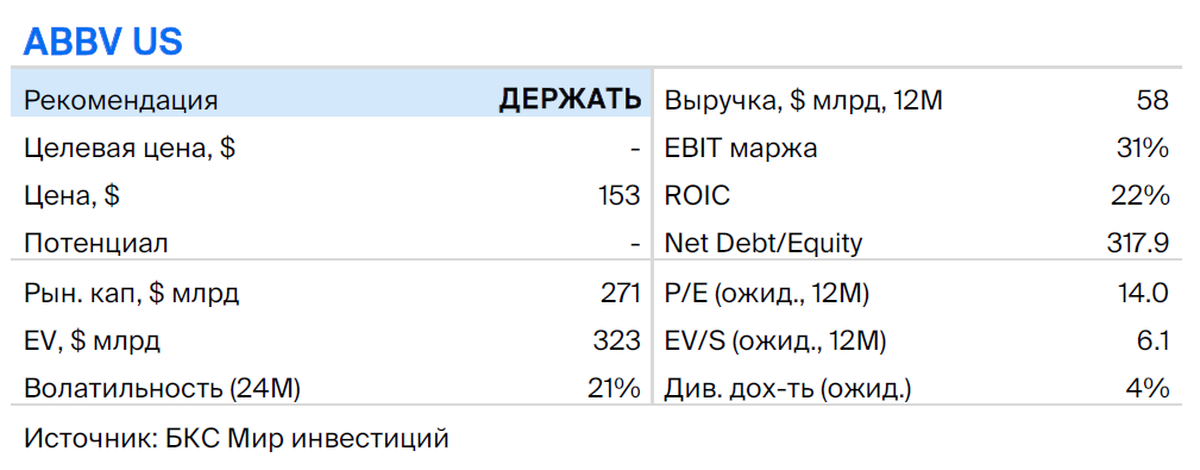Select the EV/S (ожид., 12M) label
The width and height of the screenshot is (1200, 470).
776,342
